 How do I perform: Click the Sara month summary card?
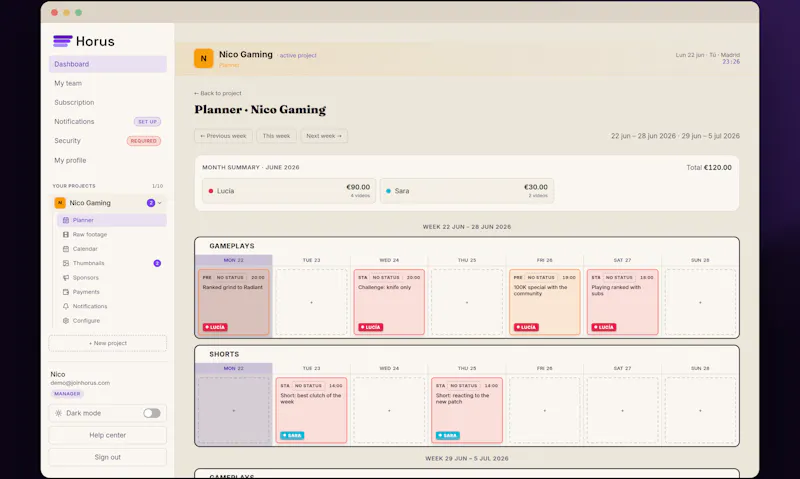pos(466,191)
